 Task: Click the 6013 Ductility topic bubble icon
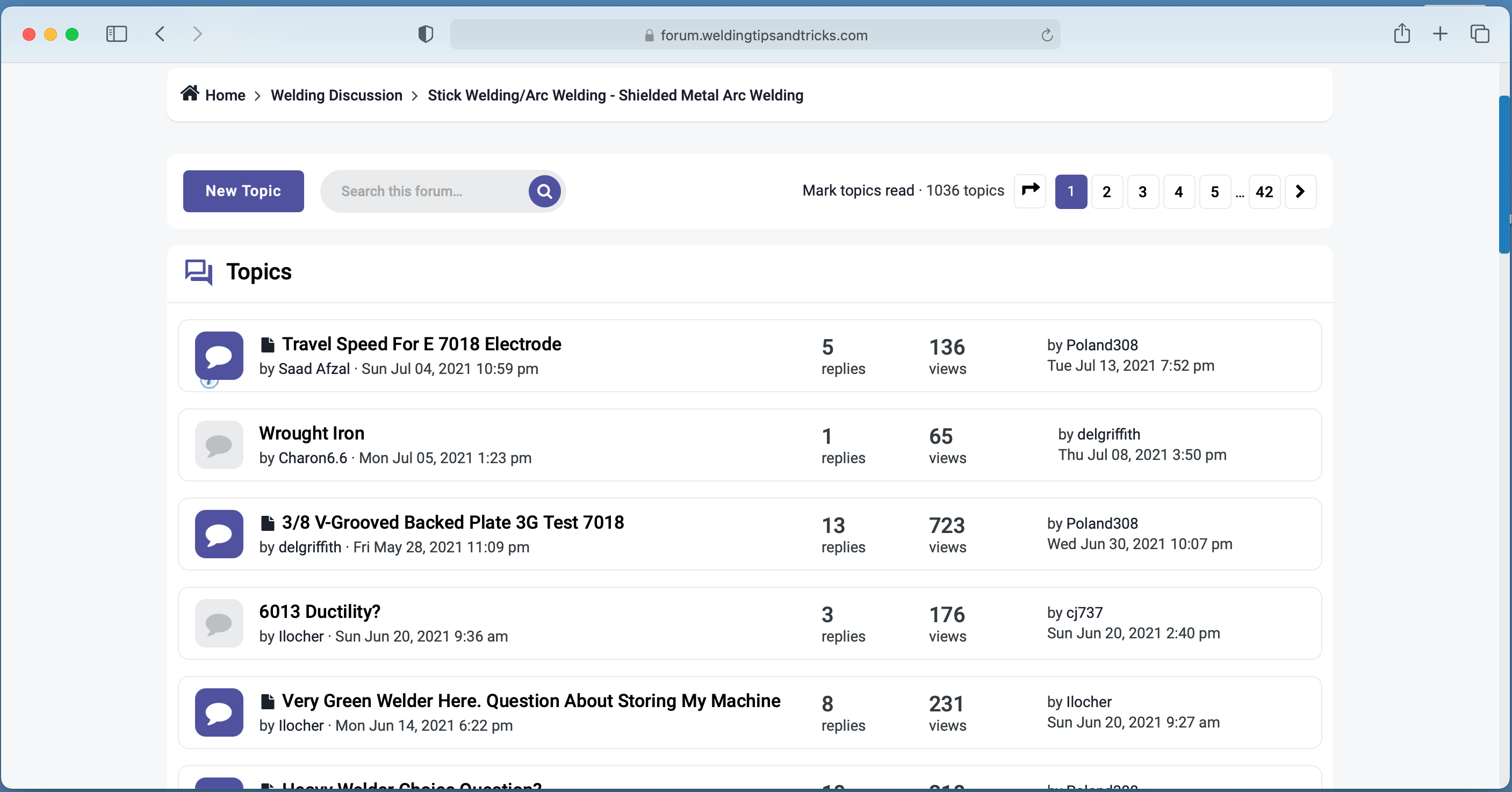click(219, 623)
